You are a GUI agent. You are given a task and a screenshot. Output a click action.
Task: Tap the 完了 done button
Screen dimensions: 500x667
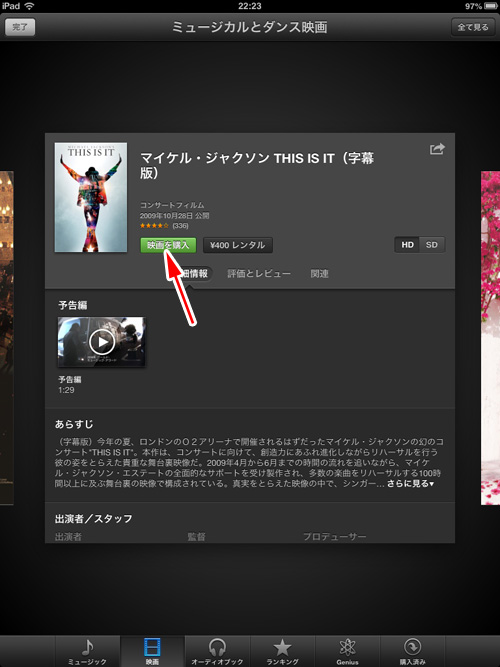20,27
